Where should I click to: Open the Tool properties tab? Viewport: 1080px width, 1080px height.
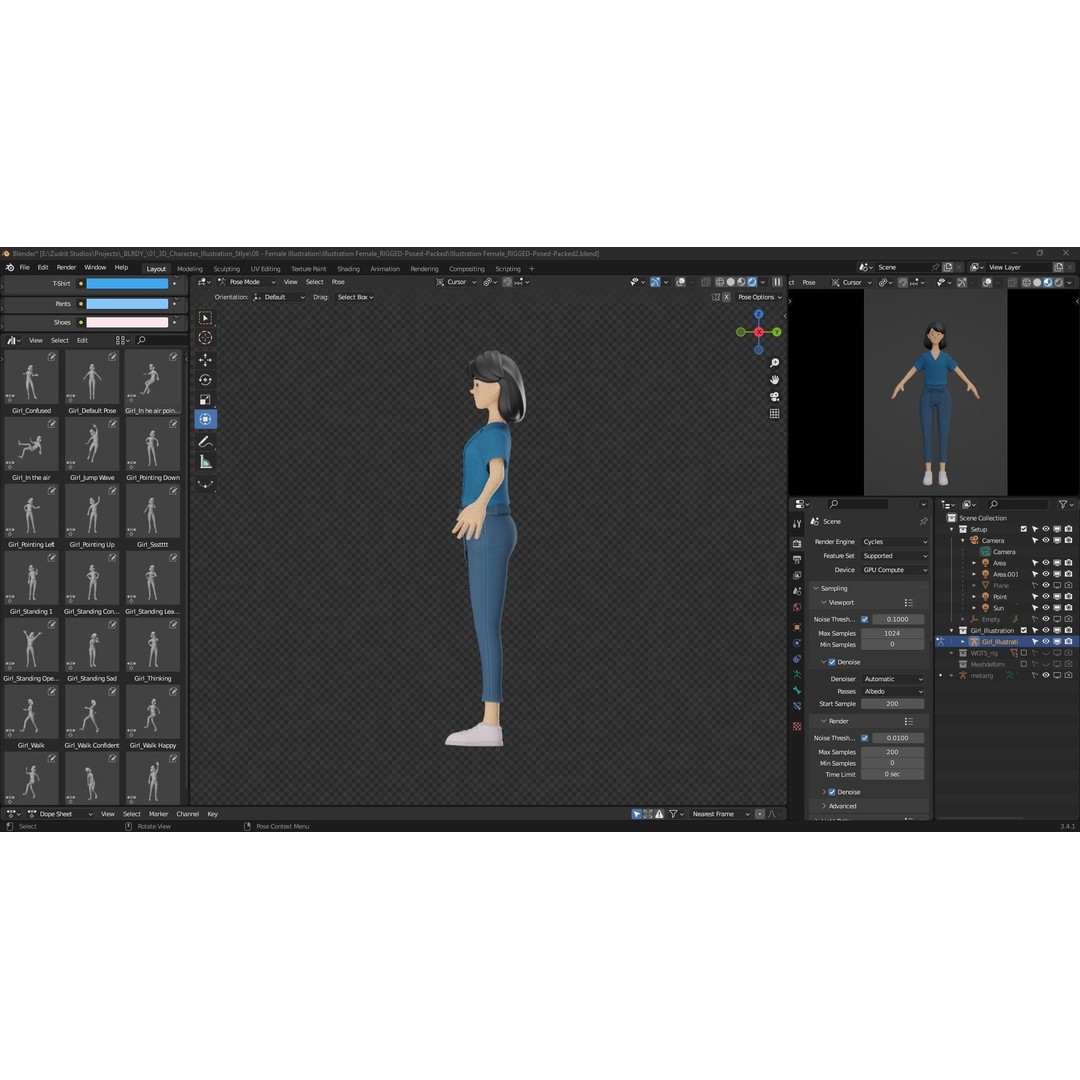point(797,524)
